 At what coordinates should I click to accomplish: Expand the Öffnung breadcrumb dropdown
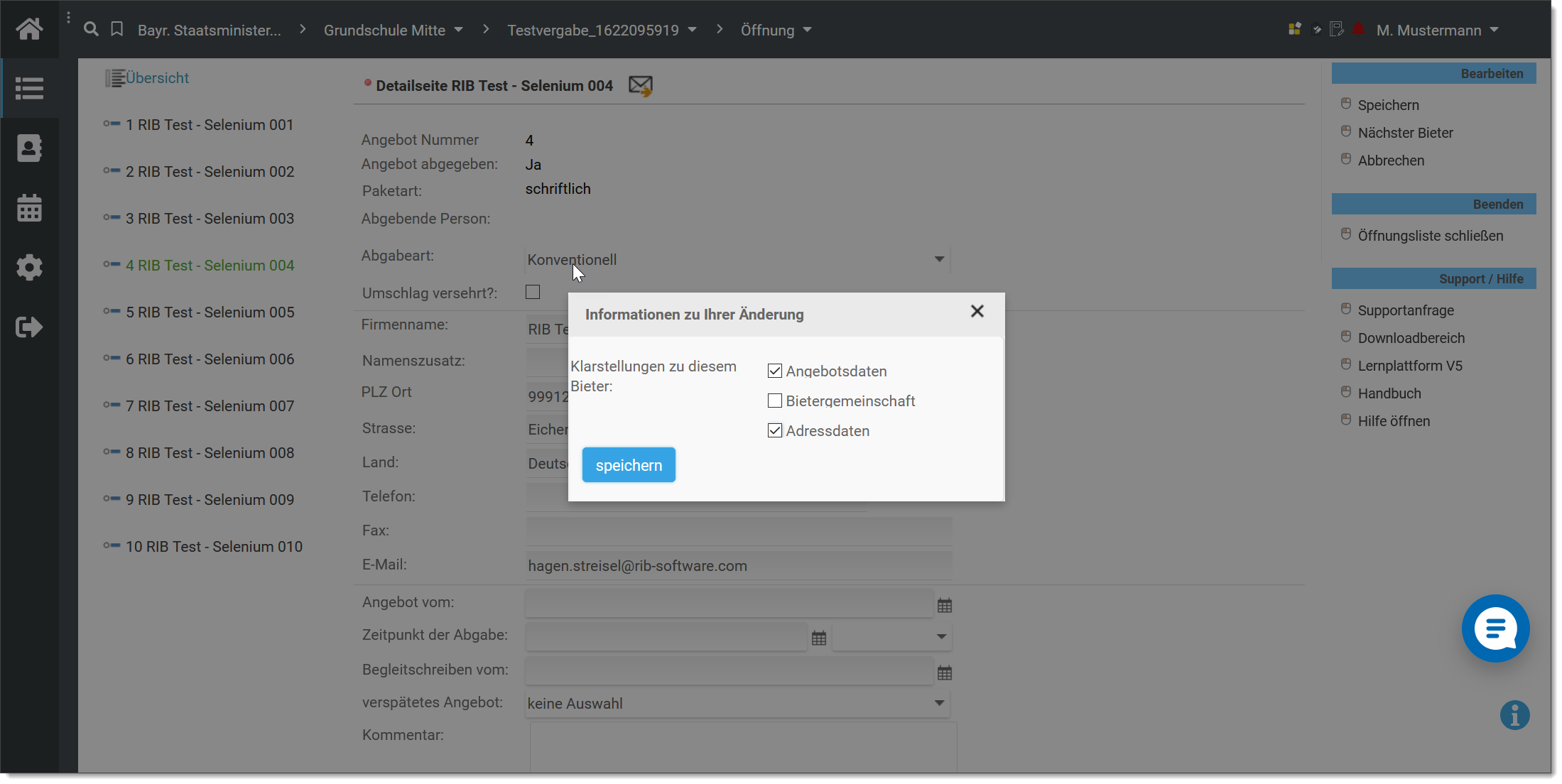click(807, 30)
